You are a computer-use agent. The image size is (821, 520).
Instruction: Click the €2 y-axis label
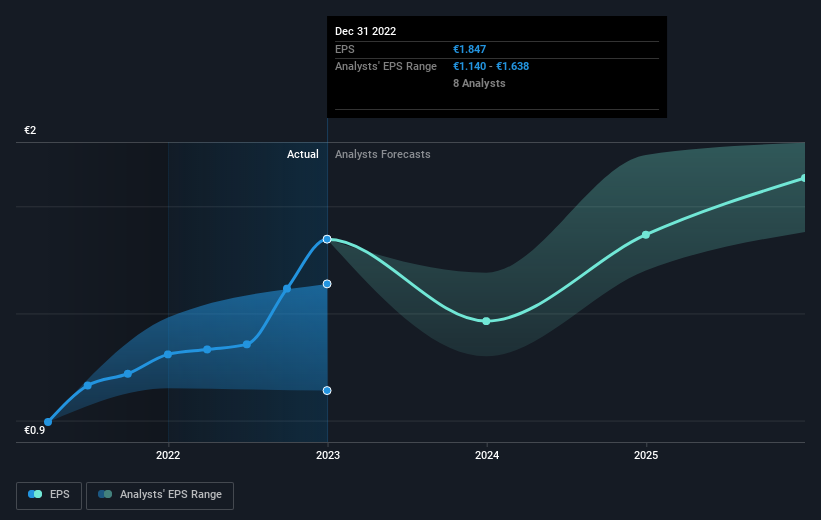pyautogui.click(x=30, y=130)
